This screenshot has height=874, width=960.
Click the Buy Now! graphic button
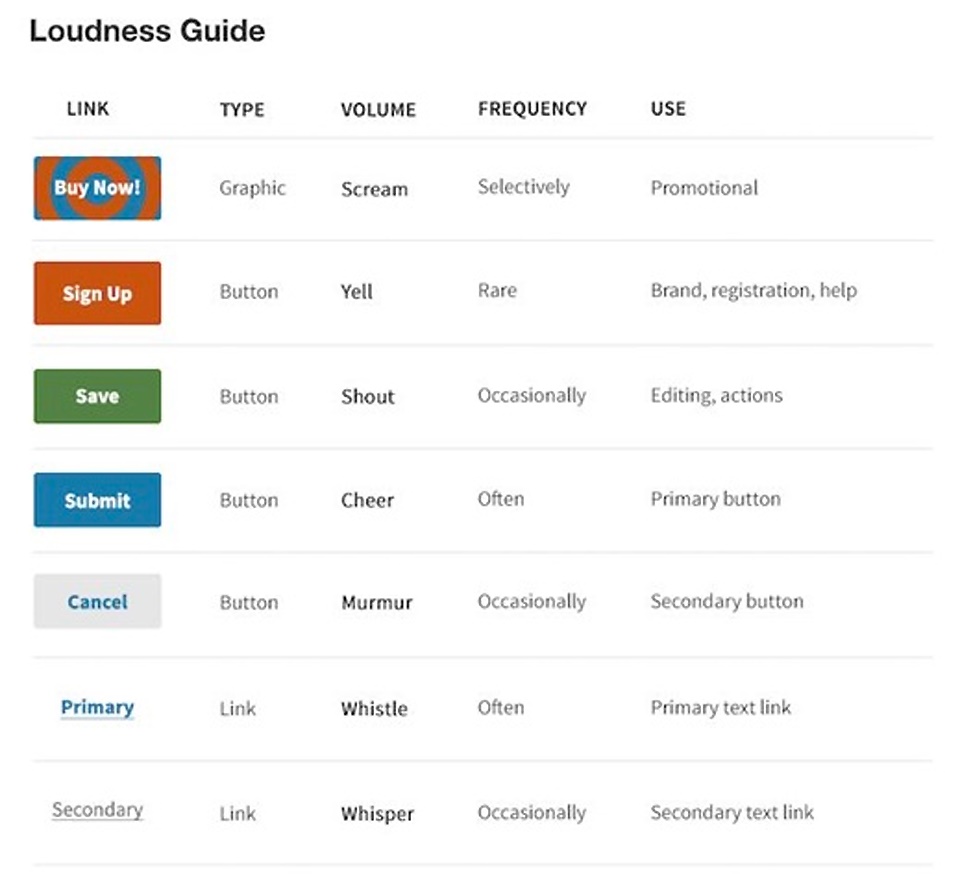[x=97, y=188]
